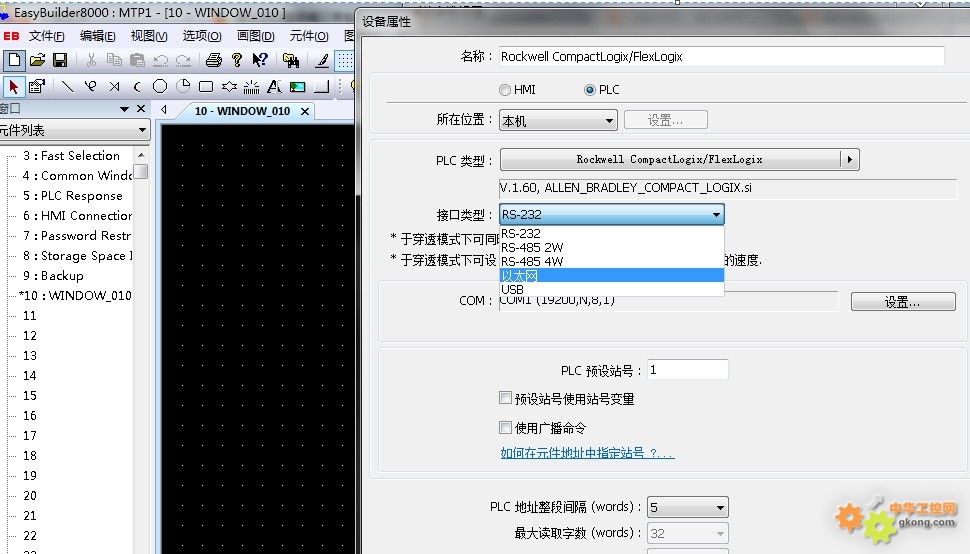
Task: Click the Cut scissors icon
Action: pos(92,60)
